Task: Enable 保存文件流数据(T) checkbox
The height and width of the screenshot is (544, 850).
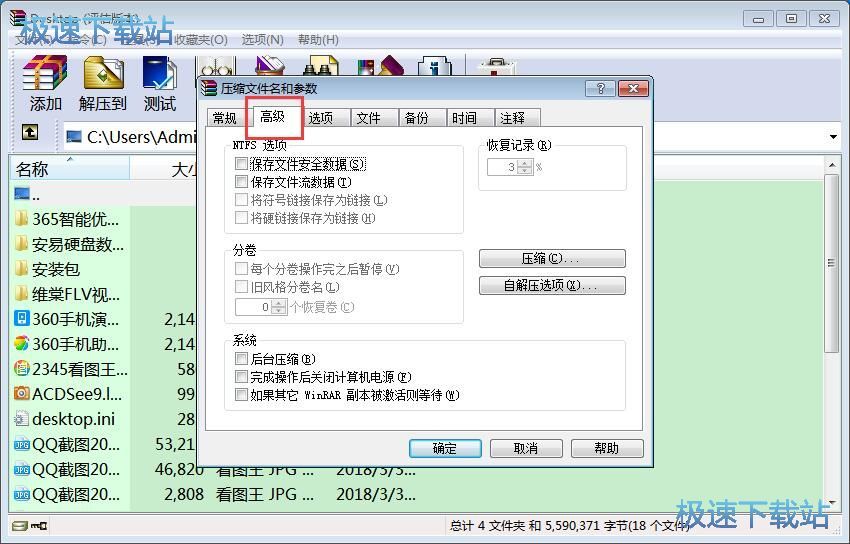Action: 241,182
